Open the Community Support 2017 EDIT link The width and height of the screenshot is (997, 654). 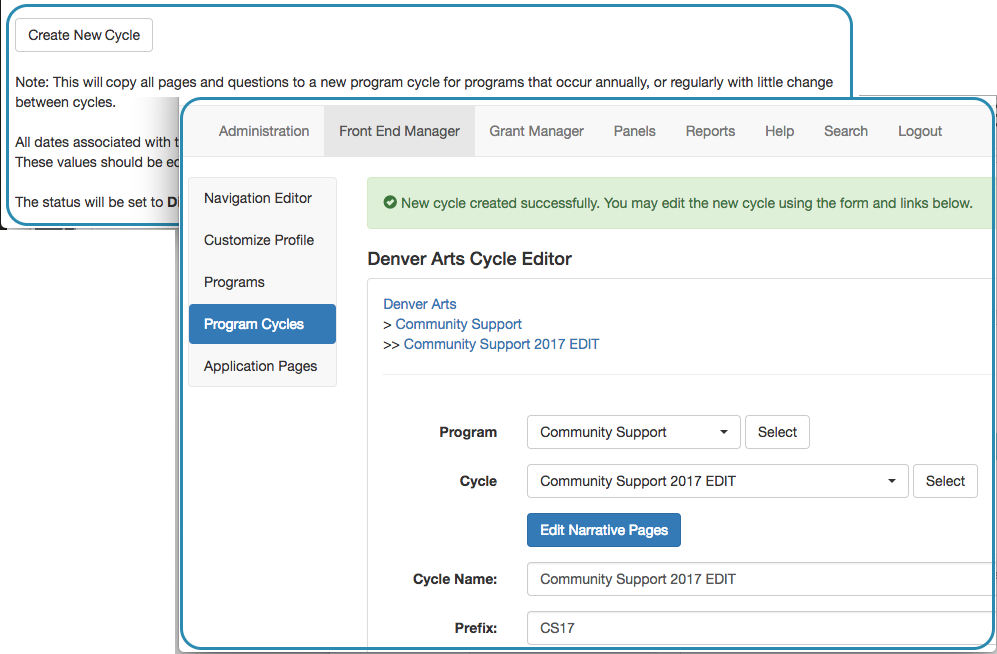point(501,344)
